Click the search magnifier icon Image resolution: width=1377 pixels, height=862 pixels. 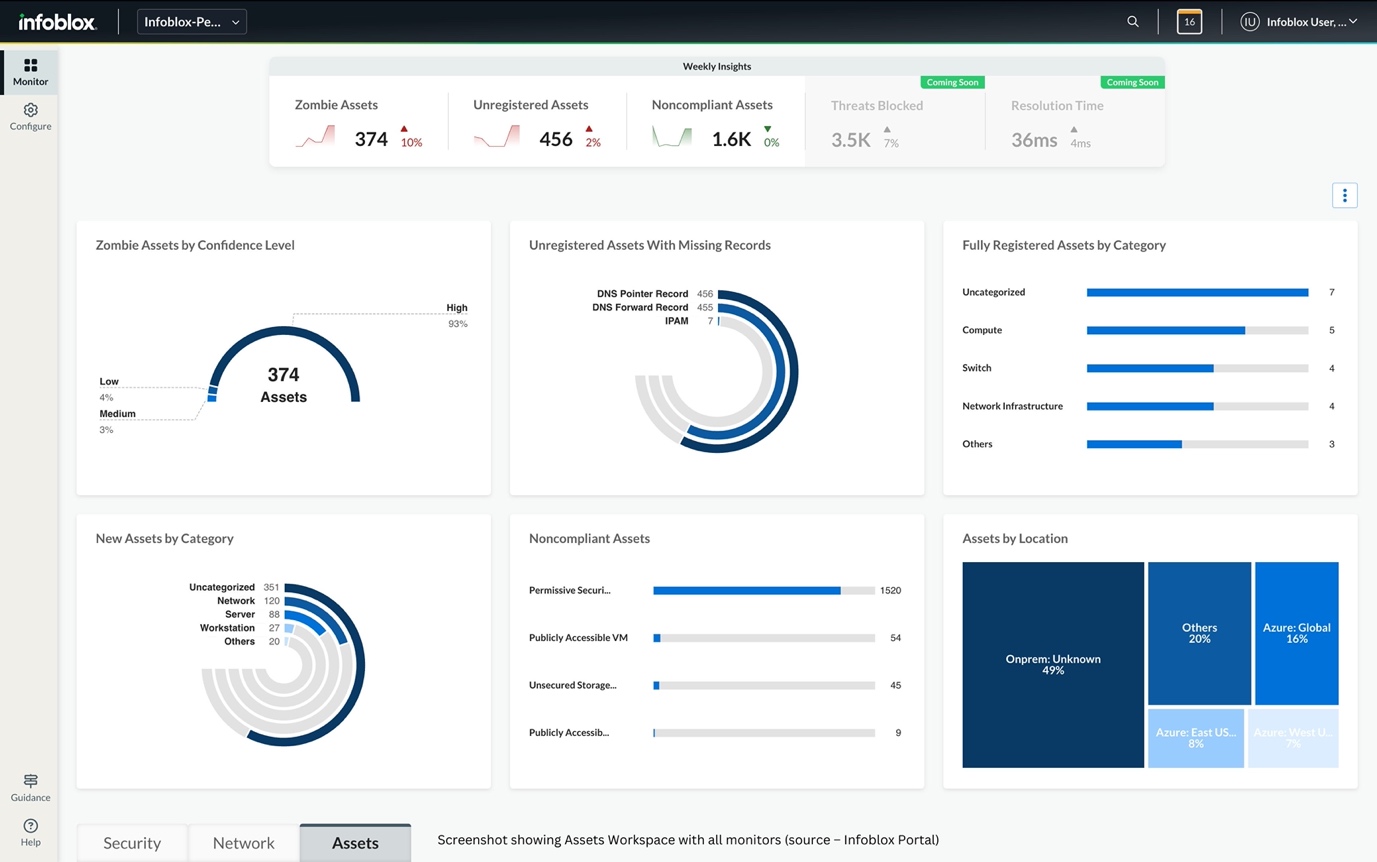(1133, 22)
